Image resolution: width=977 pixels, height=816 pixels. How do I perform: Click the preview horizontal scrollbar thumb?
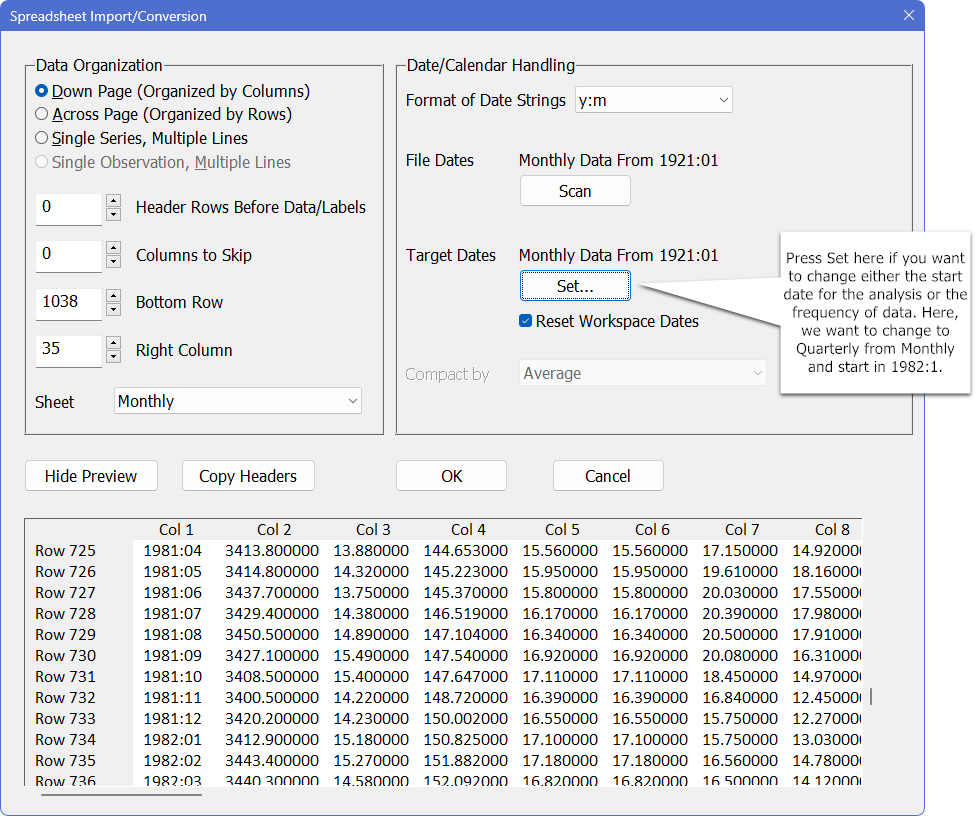pyautogui.click(x=121, y=795)
